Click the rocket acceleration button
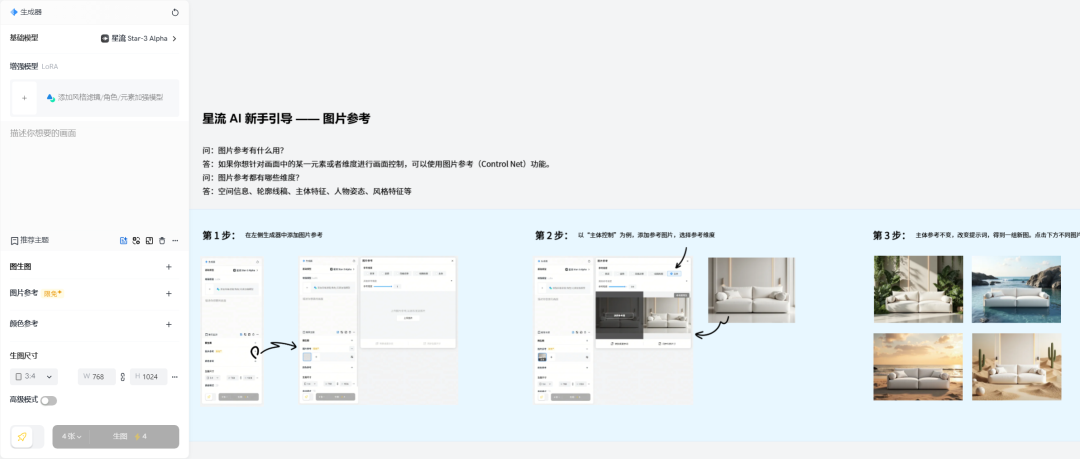Image resolution: width=1080 pixels, height=459 pixels. [x=22, y=437]
